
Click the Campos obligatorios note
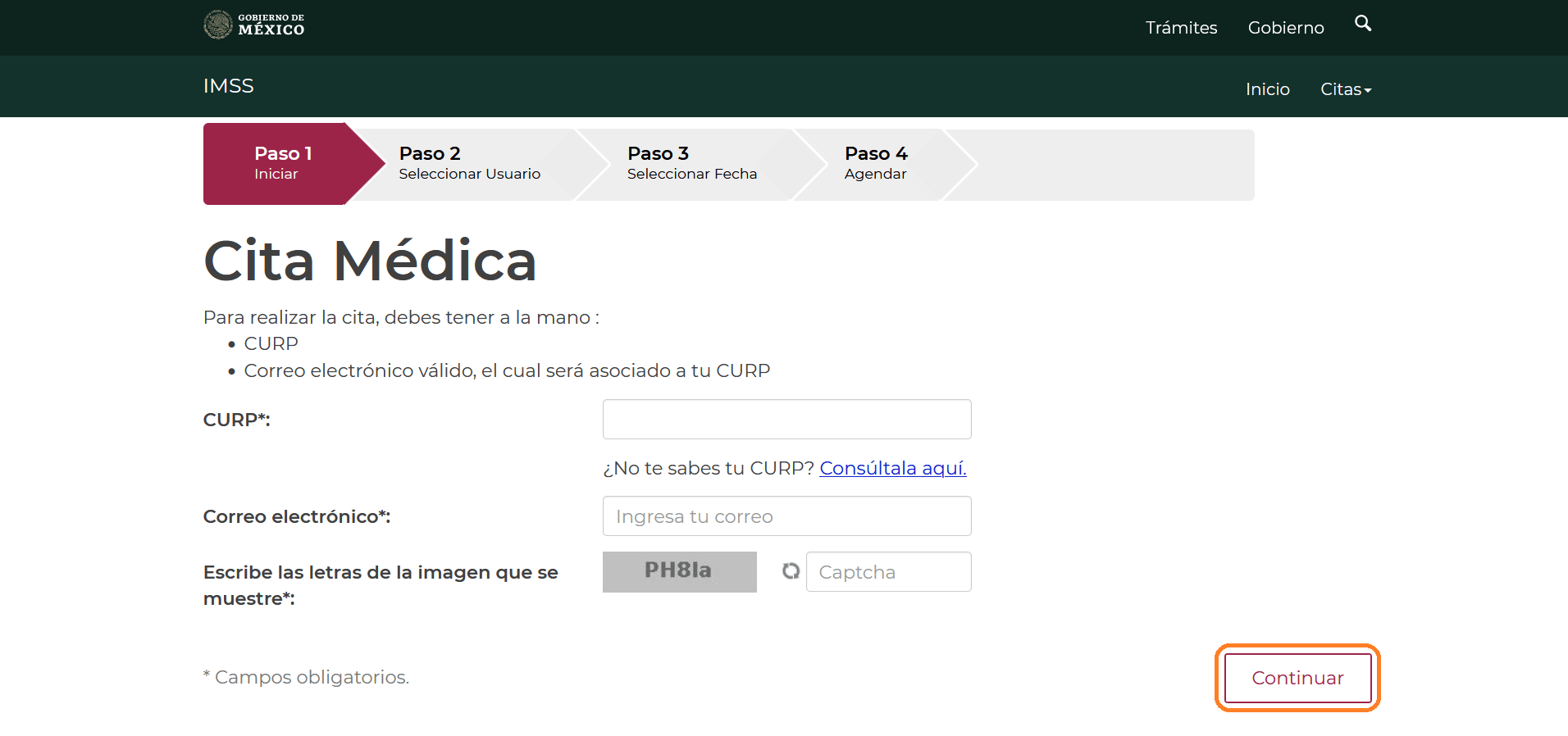coord(307,677)
